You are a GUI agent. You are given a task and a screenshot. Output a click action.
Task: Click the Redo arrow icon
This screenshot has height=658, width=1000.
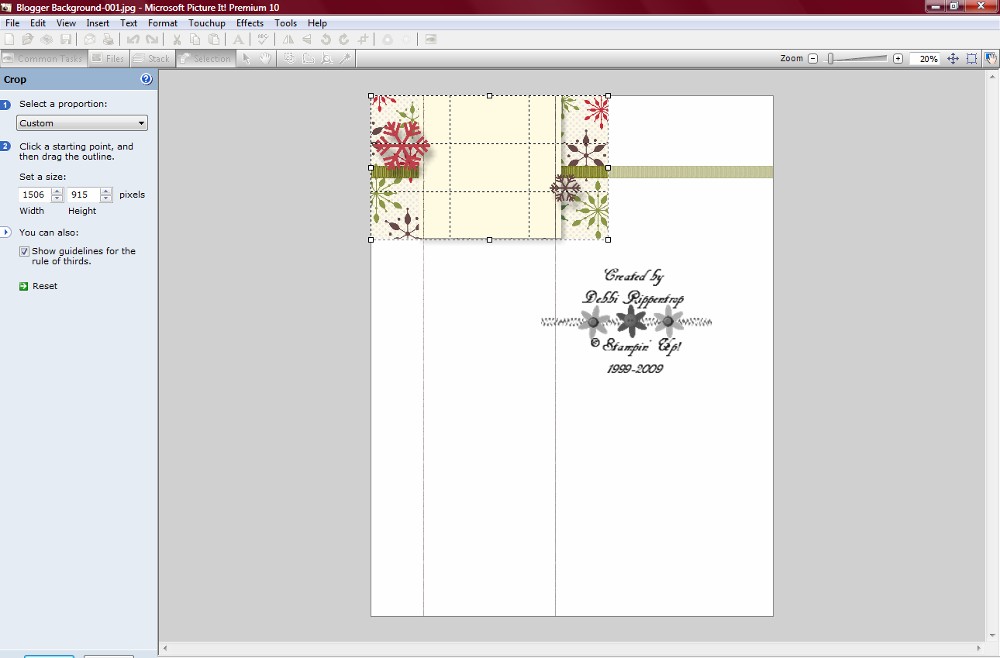152,40
